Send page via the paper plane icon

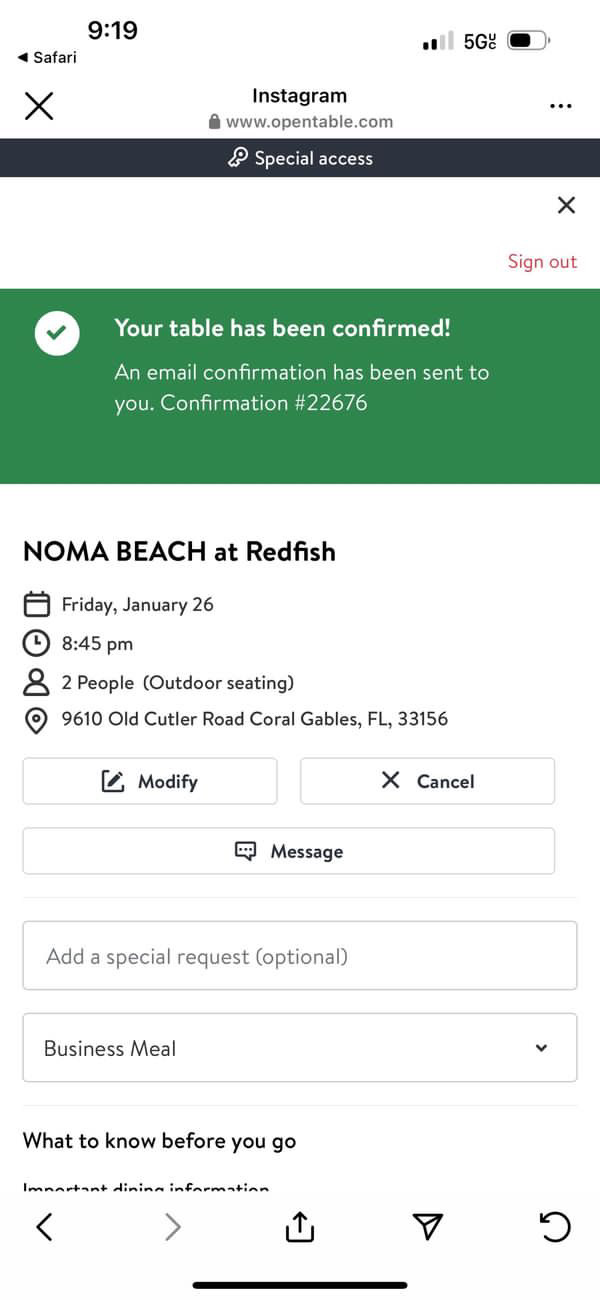click(x=428, y=1227)
